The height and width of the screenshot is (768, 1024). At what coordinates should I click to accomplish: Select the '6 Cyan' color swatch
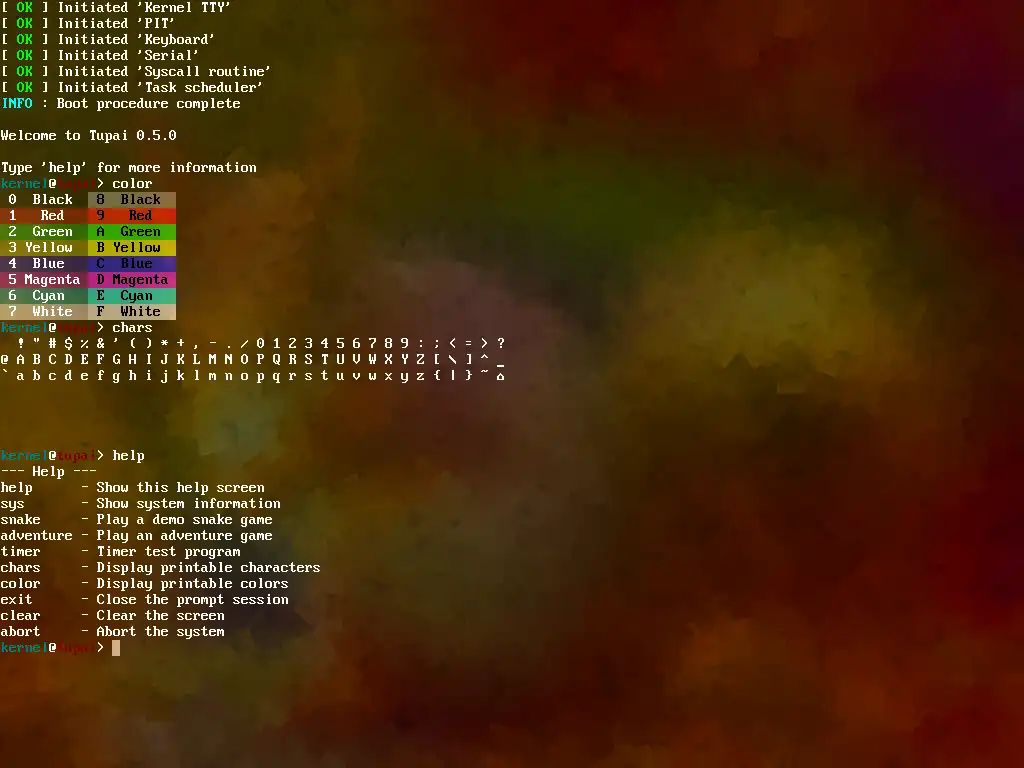point(44,296)
